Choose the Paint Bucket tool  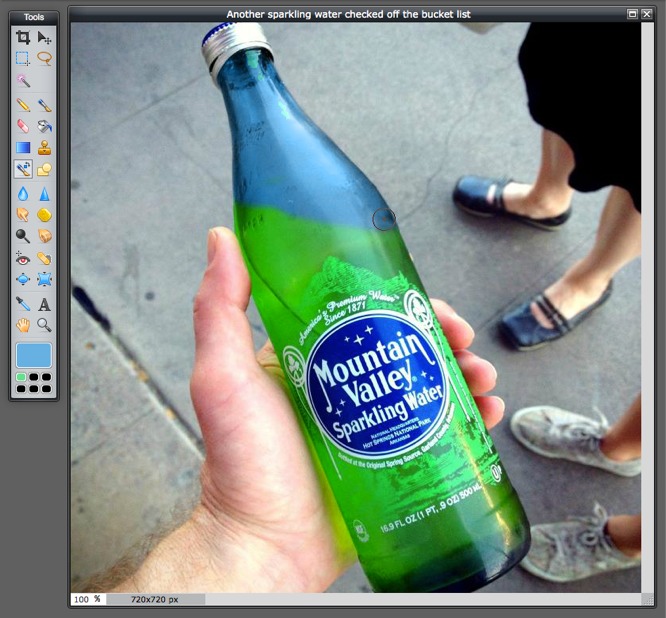44,126
